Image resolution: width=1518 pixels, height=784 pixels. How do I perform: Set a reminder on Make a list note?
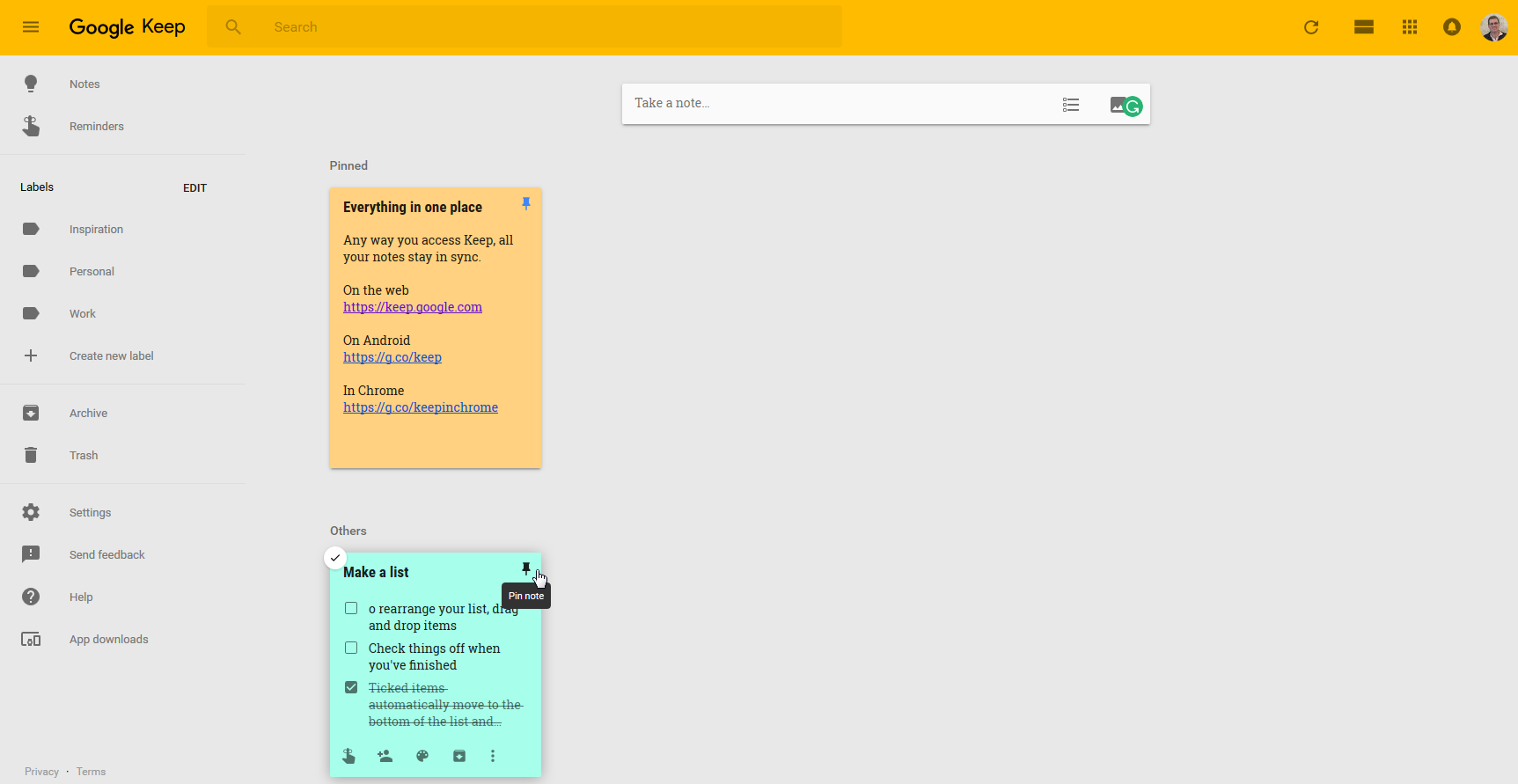(348, 756)
